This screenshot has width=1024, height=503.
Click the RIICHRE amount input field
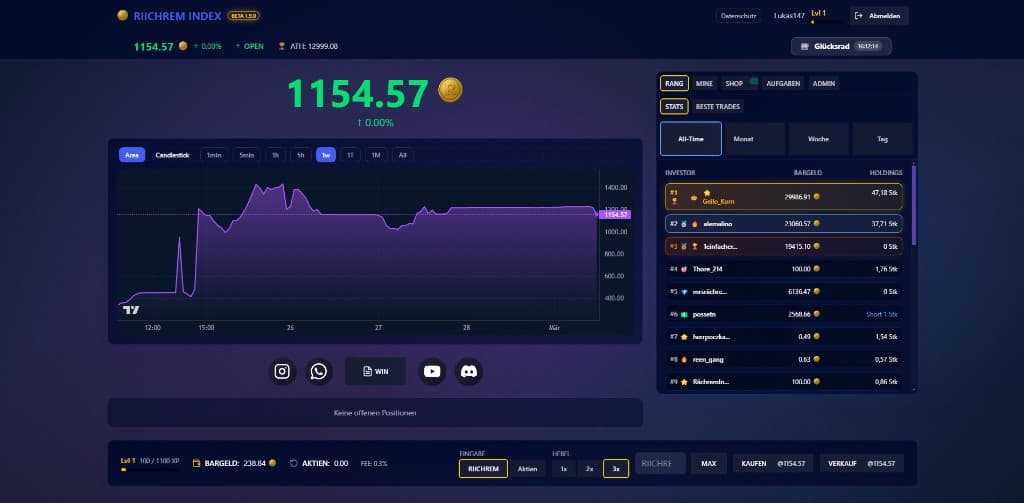[x=660, y=463]
